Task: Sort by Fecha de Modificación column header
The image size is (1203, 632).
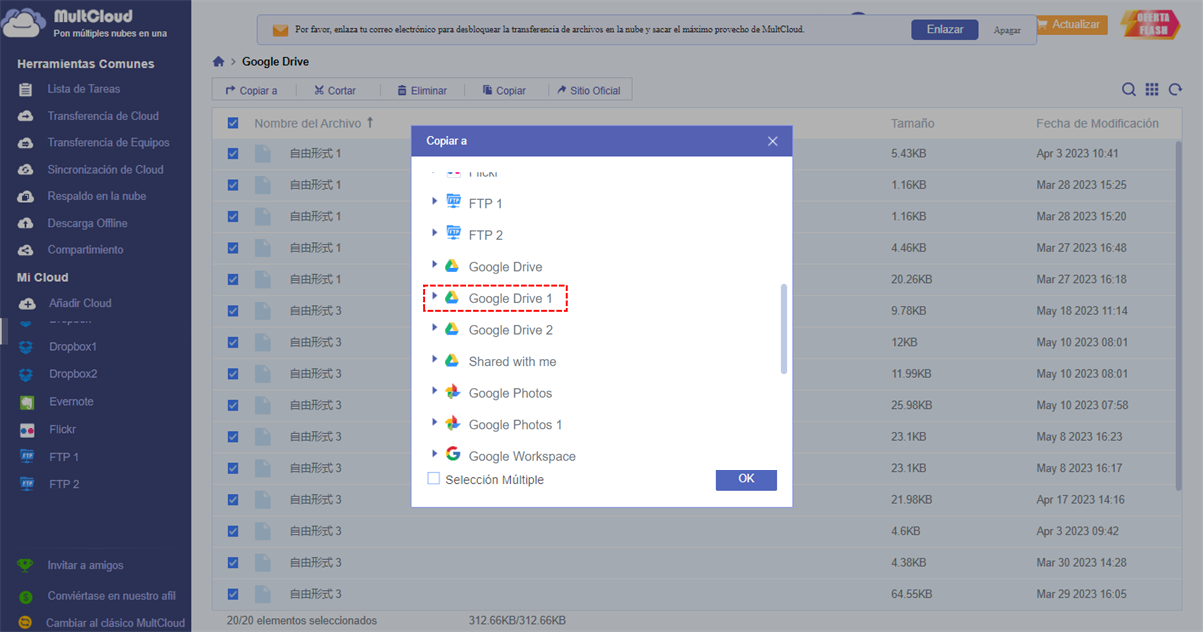Action: pyautogui.click(x=1097, y=123)
